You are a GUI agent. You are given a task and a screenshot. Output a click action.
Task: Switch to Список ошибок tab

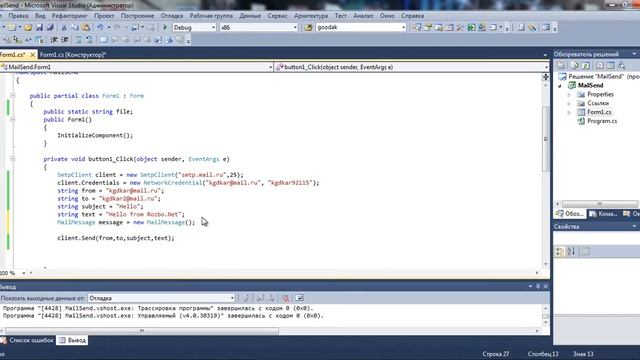[27, 340]
